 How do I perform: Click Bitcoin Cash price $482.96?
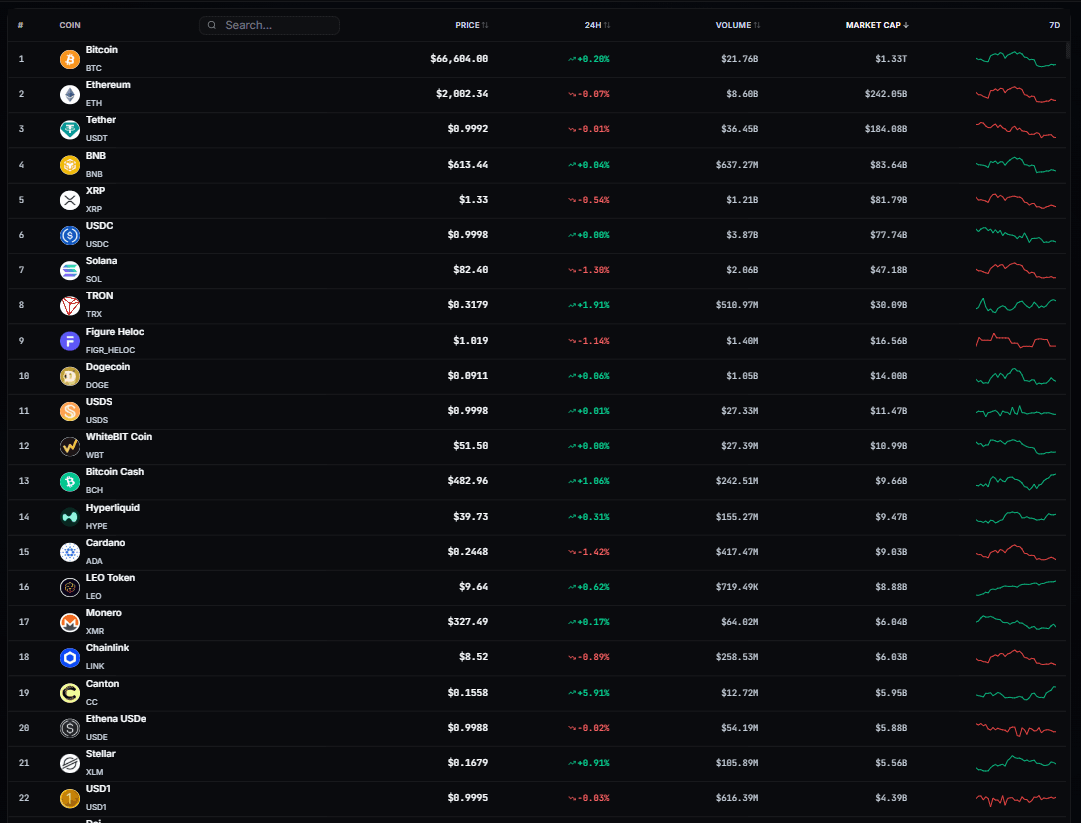(467, 482)
